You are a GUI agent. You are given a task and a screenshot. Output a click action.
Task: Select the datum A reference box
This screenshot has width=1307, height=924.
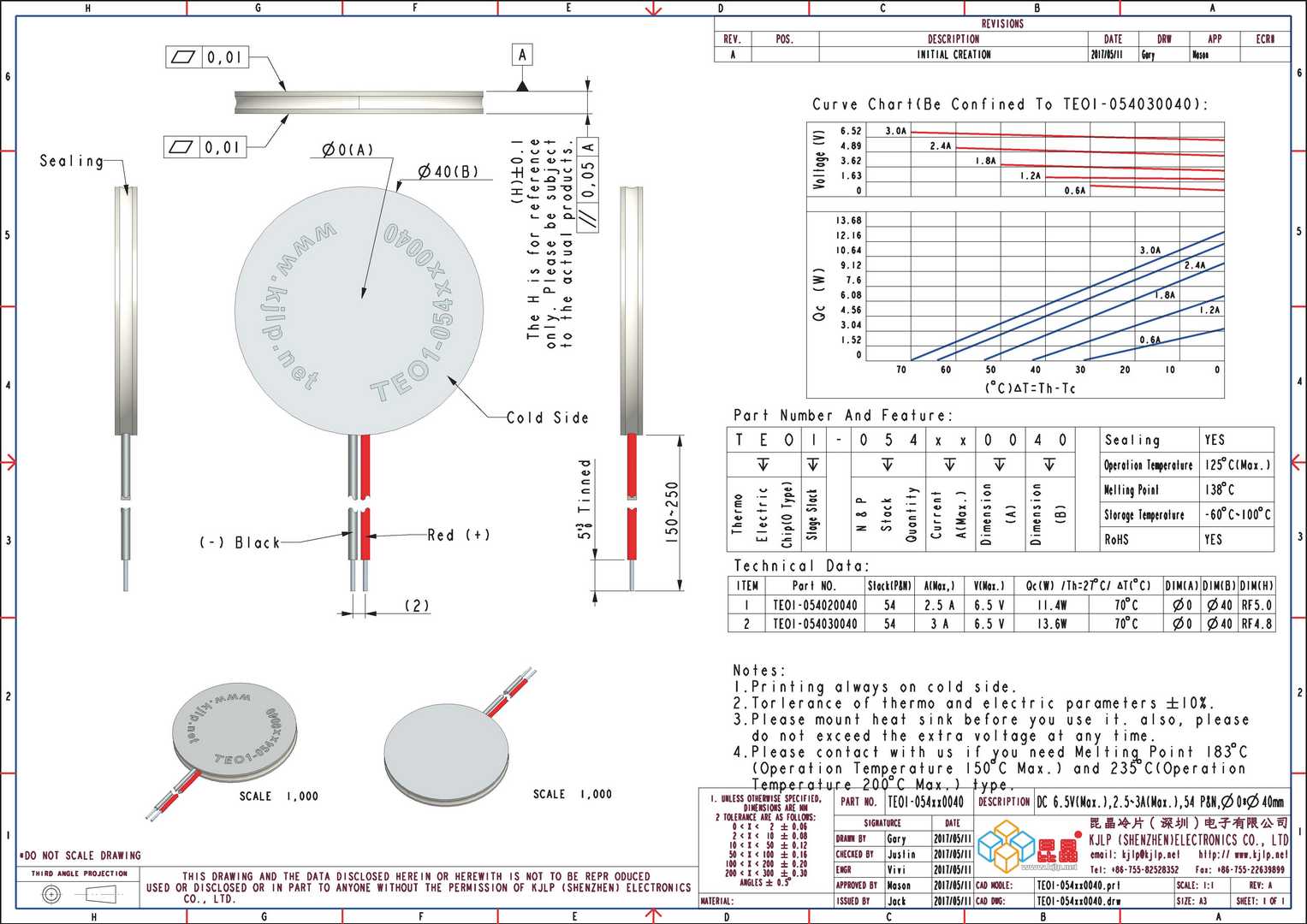[x=522, y=55]
